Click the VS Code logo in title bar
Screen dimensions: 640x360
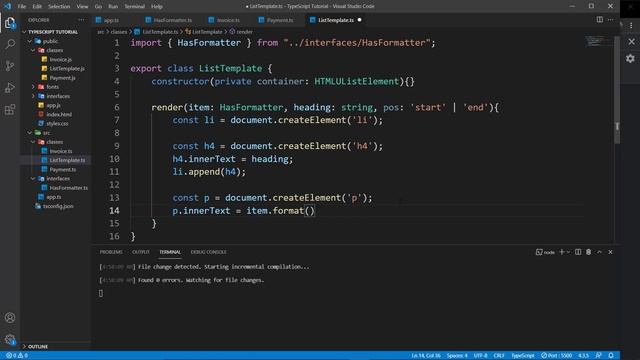coord(7,6)
